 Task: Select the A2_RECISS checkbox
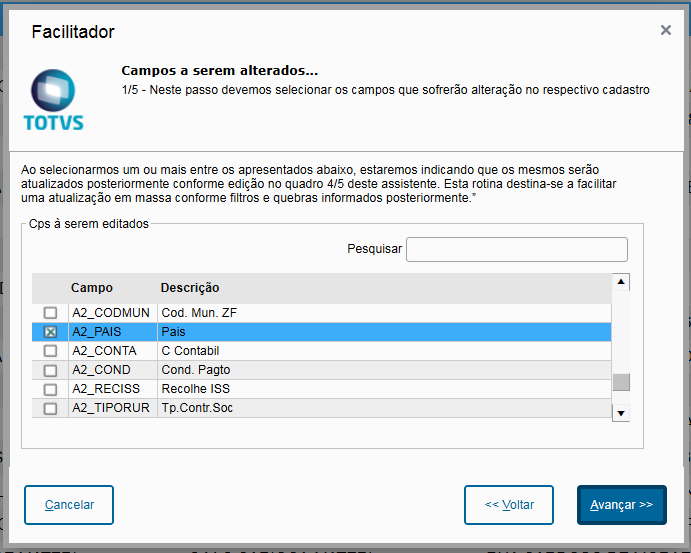[50, 389]
